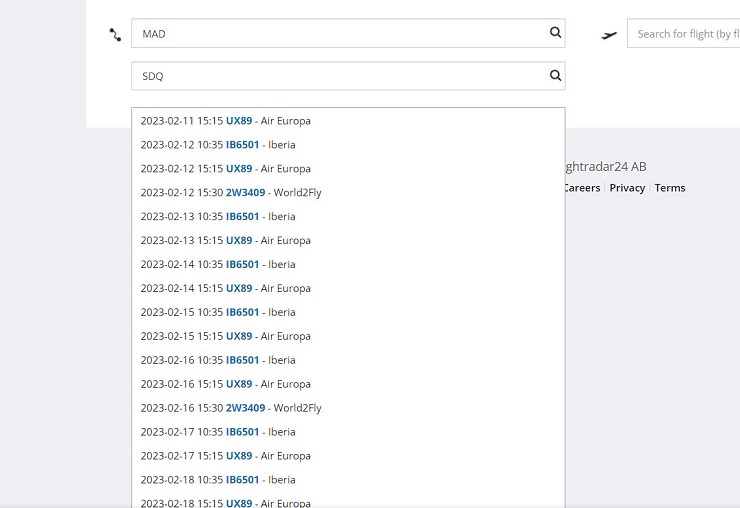Select 2023-02-16 15:15 UX89 Air Europa flight

coord(348,384)
